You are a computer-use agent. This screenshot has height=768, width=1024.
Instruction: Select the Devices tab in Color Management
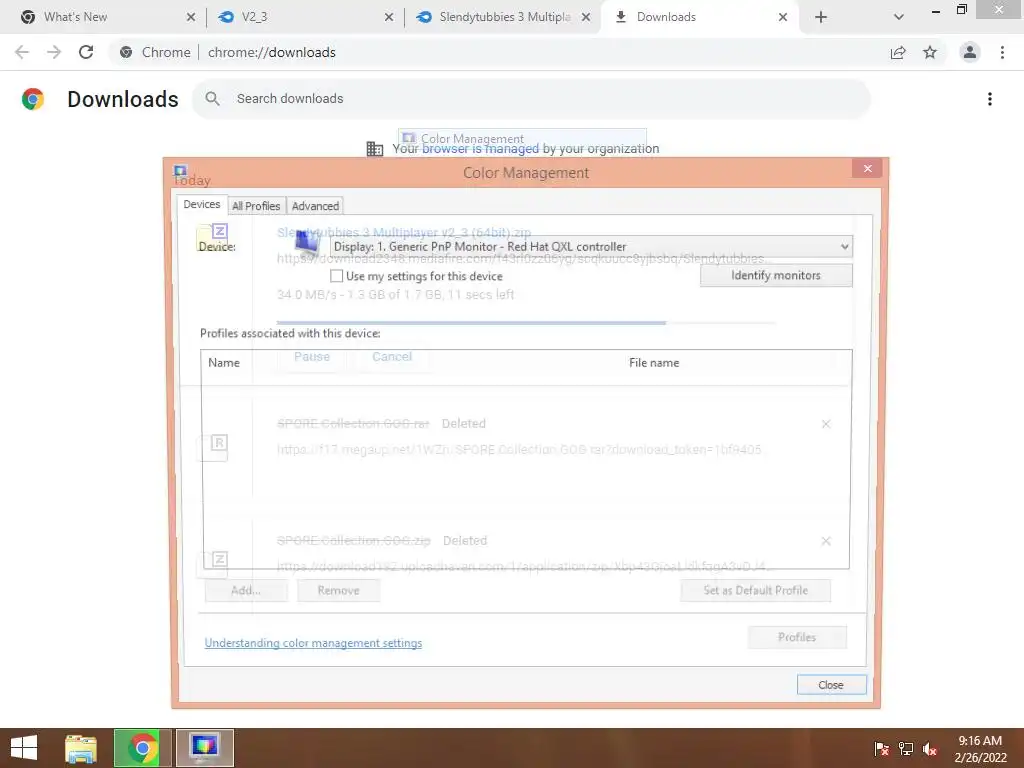202,204
